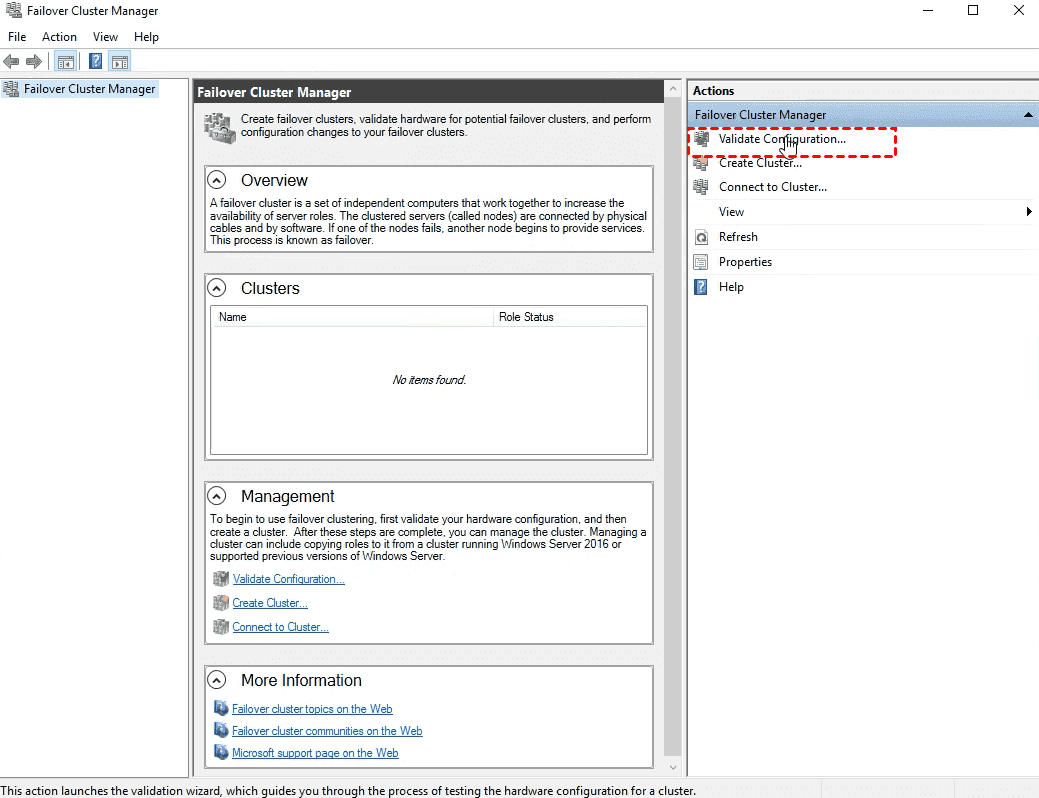This screenshot has height=798, width=1039.
Task: Click the 'No items found.' text
Action: tap(429, 380)
